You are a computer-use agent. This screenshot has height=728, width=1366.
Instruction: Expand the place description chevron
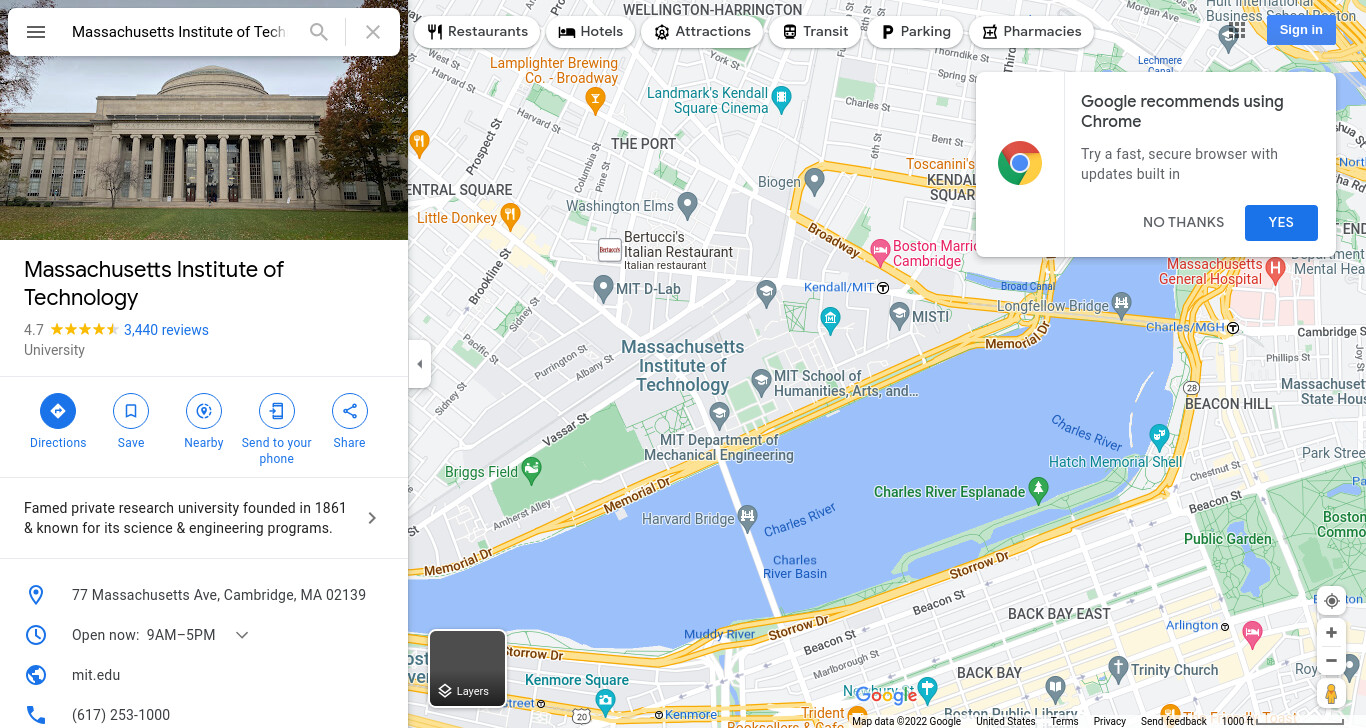pos(372,518)
